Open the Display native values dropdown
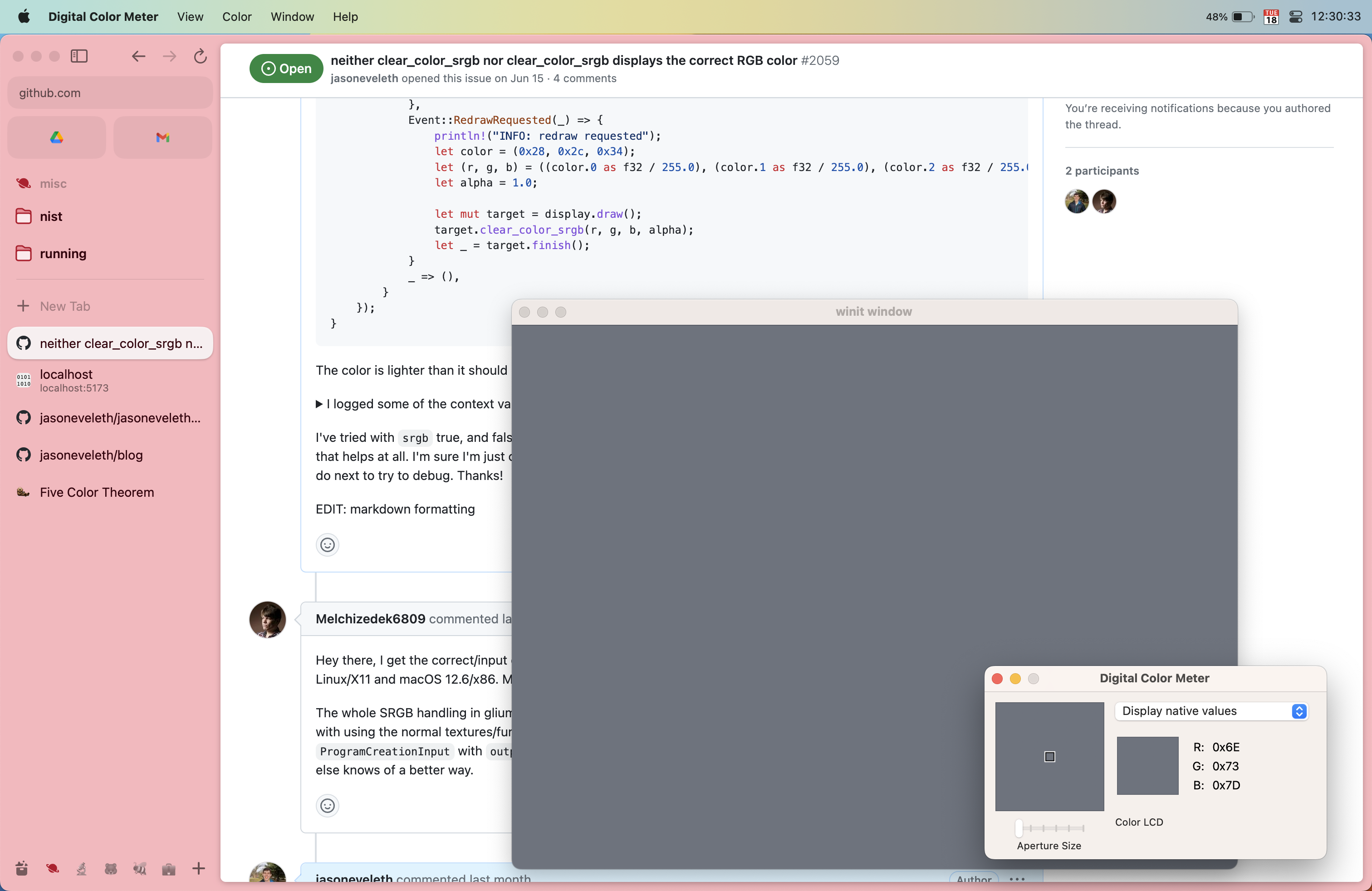This screenshot has height=891, width=1372. [x=1211, y=711]
